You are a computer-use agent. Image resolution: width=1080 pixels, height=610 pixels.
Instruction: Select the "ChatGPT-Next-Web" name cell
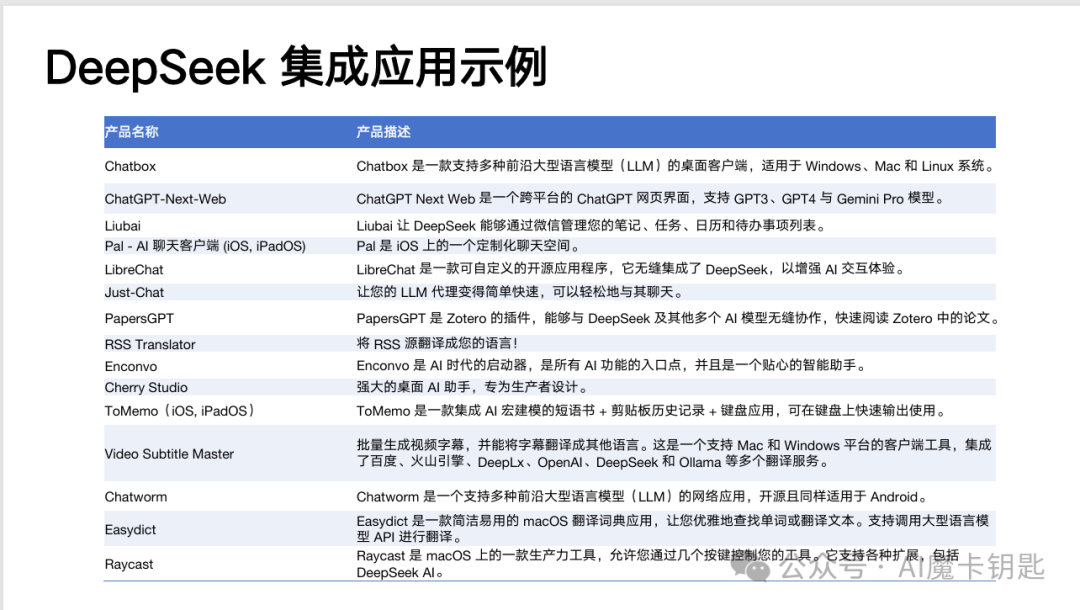click(165, 199)
